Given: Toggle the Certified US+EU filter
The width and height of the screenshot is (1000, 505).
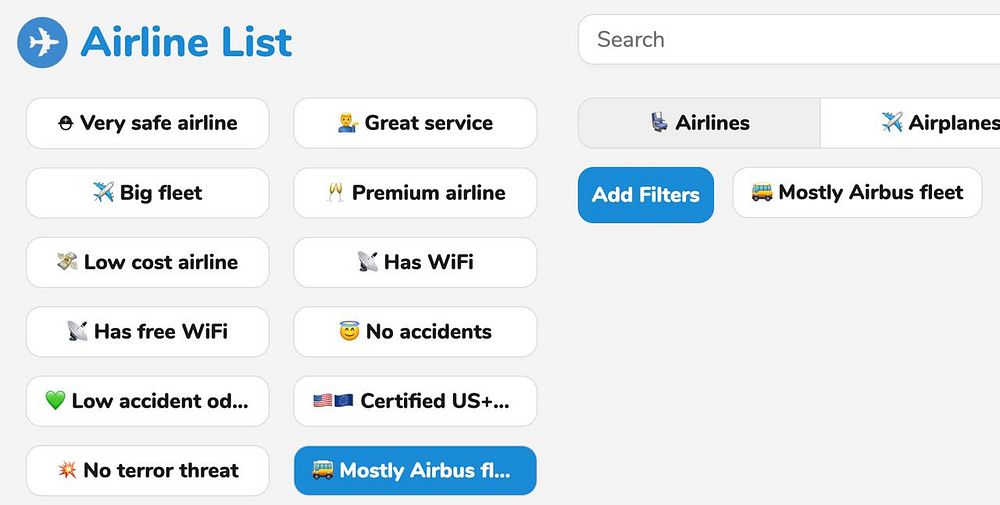Looking at the screenshot, I should 415,401.
